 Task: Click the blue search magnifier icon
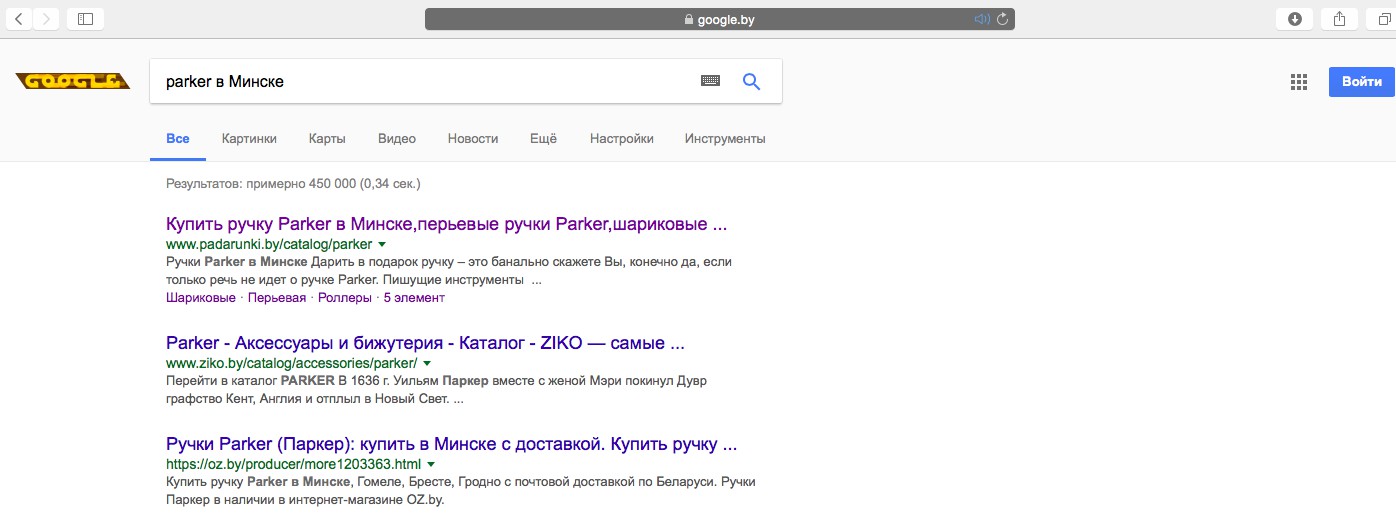tap(752, 81)
